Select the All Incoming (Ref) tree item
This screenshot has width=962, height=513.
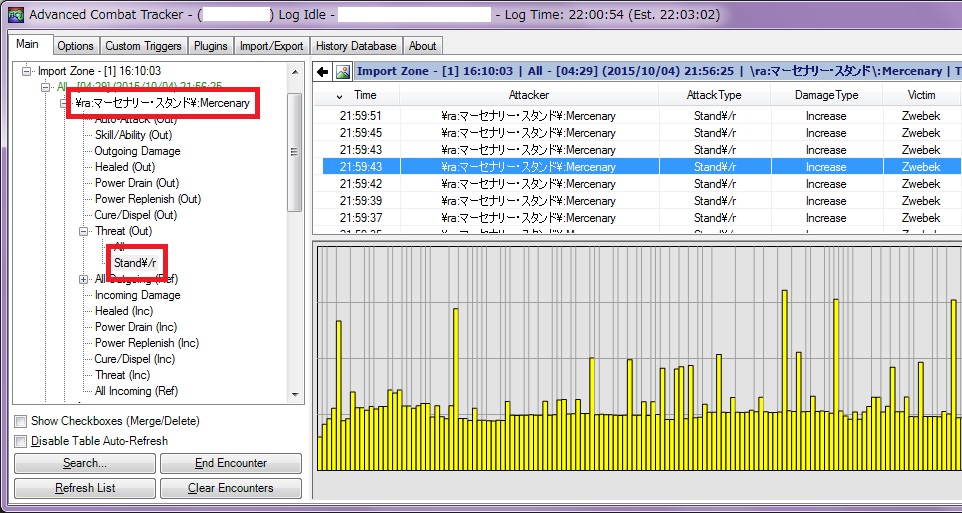[x=136, y=391]
